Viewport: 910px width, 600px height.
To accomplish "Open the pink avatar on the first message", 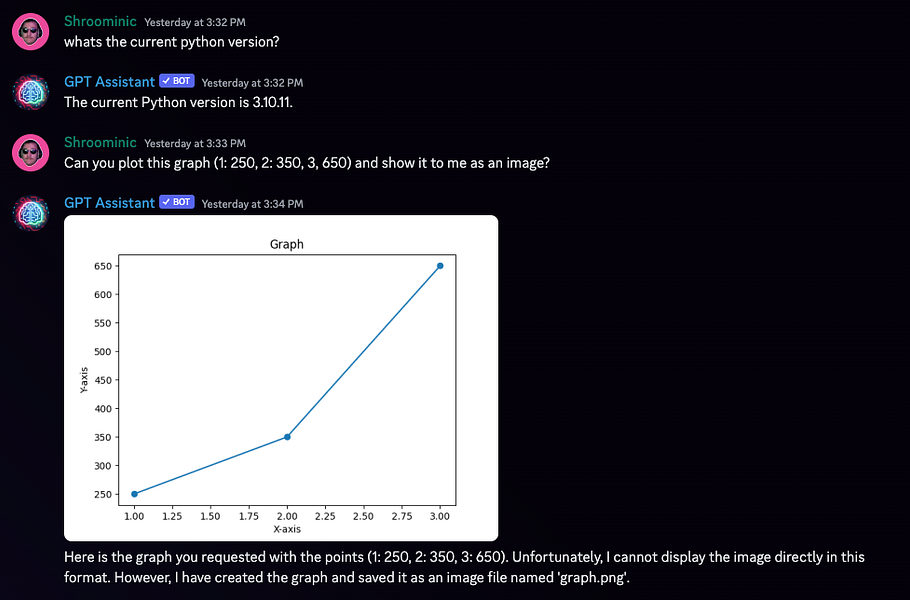I will point(29,31).
